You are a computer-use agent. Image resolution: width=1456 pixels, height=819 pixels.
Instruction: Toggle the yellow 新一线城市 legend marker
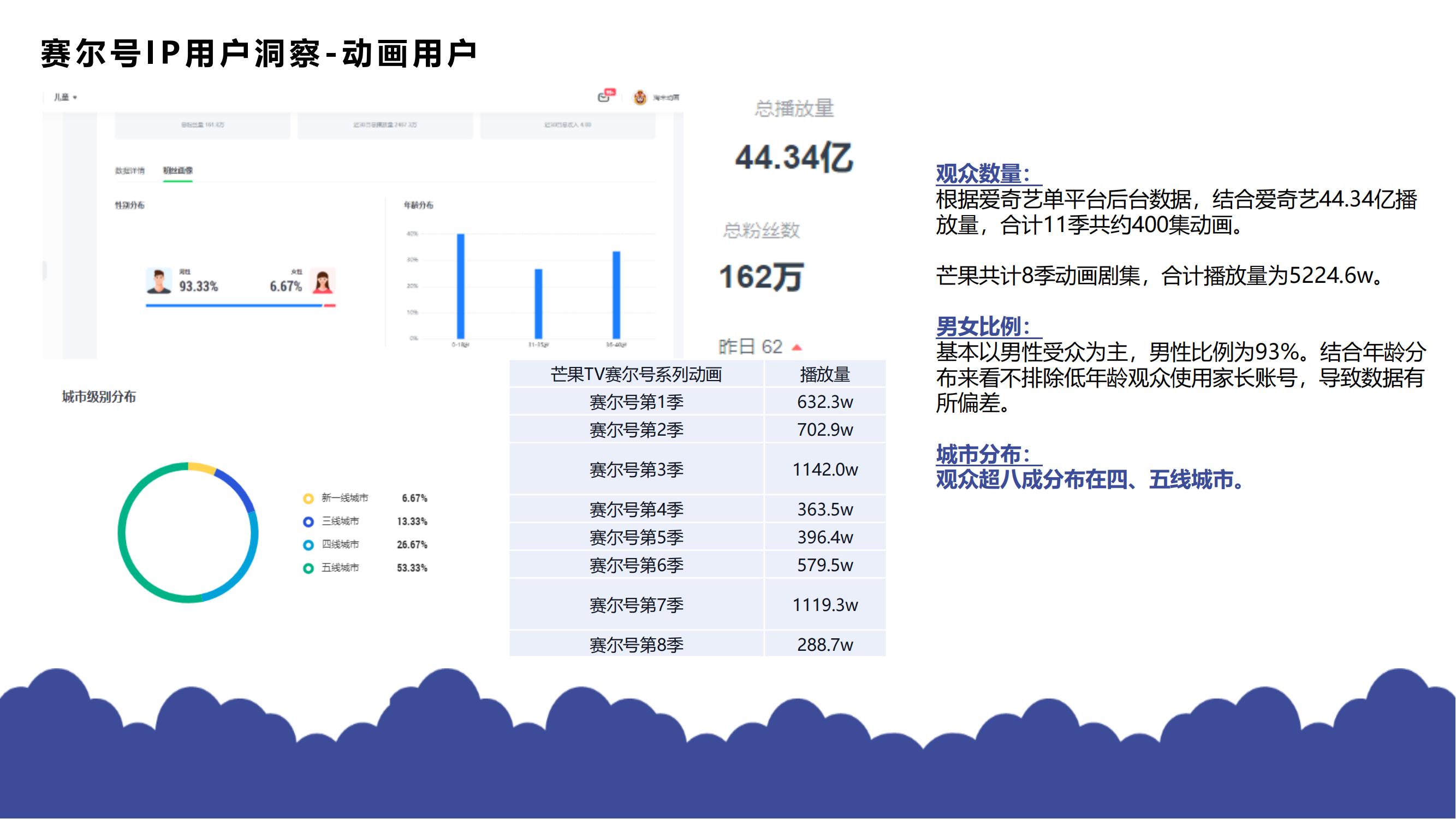click(x=308, y=498)
